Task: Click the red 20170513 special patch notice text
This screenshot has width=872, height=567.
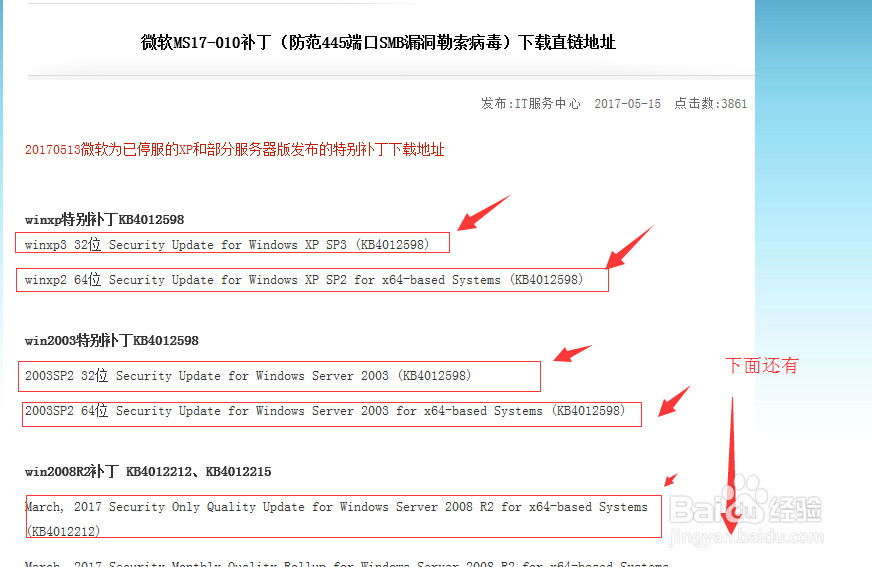Action: (x=234, y=150)
